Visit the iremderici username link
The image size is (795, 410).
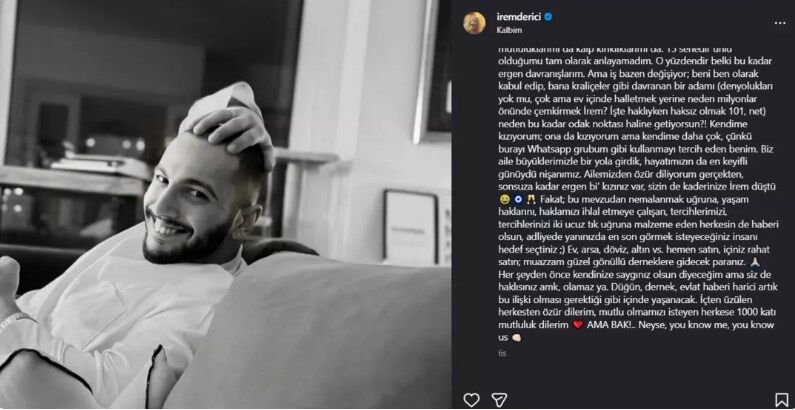click(x=519, y=17)
